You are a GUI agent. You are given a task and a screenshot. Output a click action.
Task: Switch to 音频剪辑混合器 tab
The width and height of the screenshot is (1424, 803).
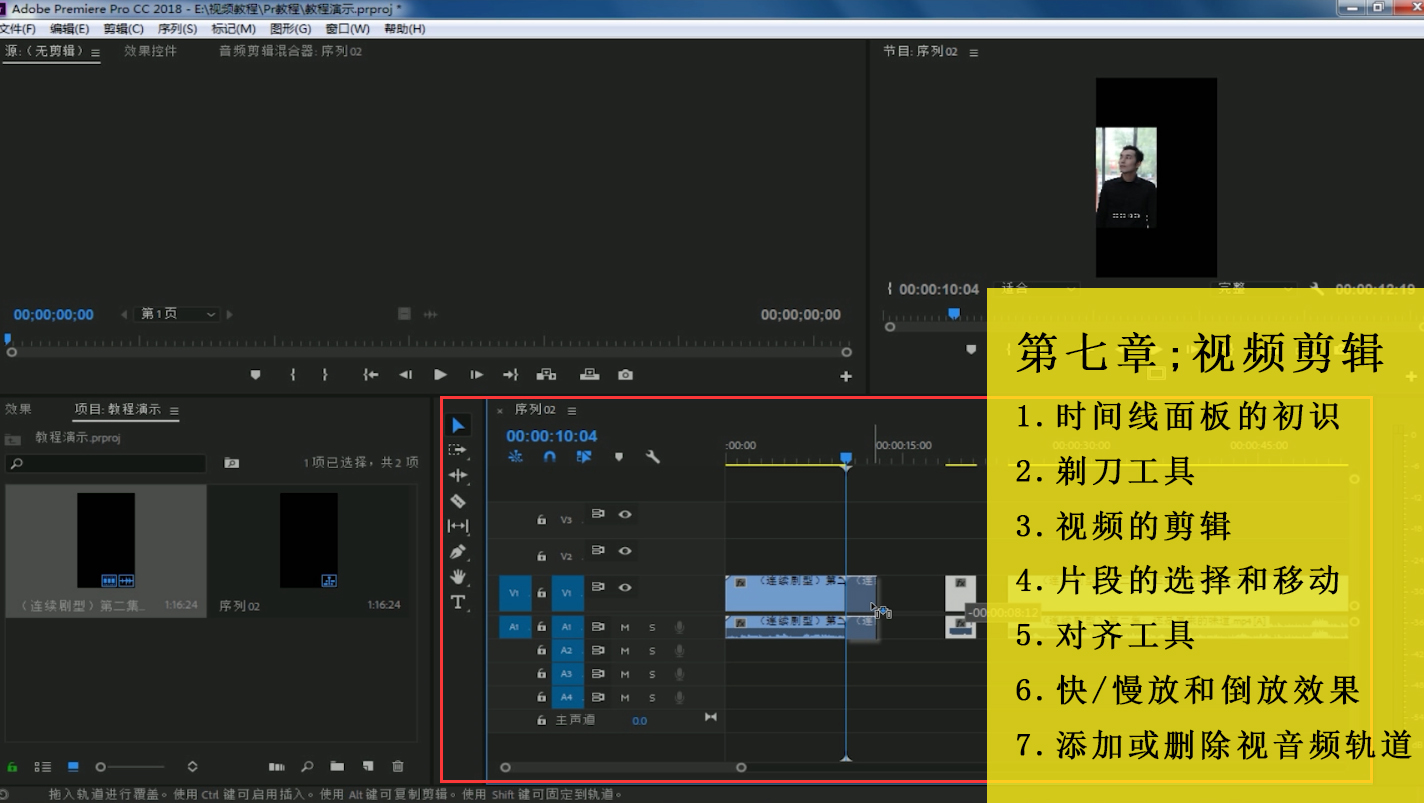pyautogui.click(x=290, y=51)
